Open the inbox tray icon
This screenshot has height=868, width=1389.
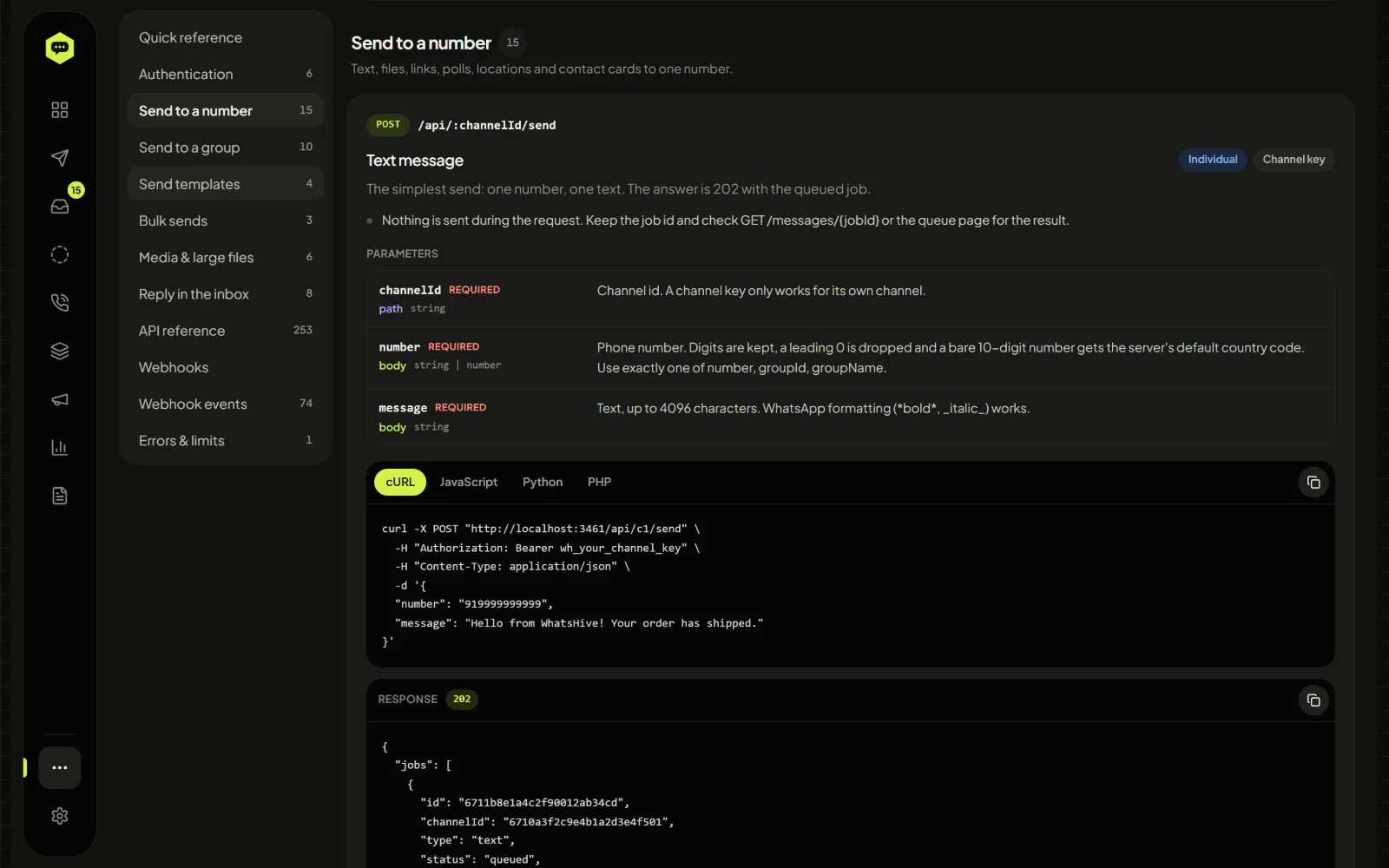(x=60, y=207)
